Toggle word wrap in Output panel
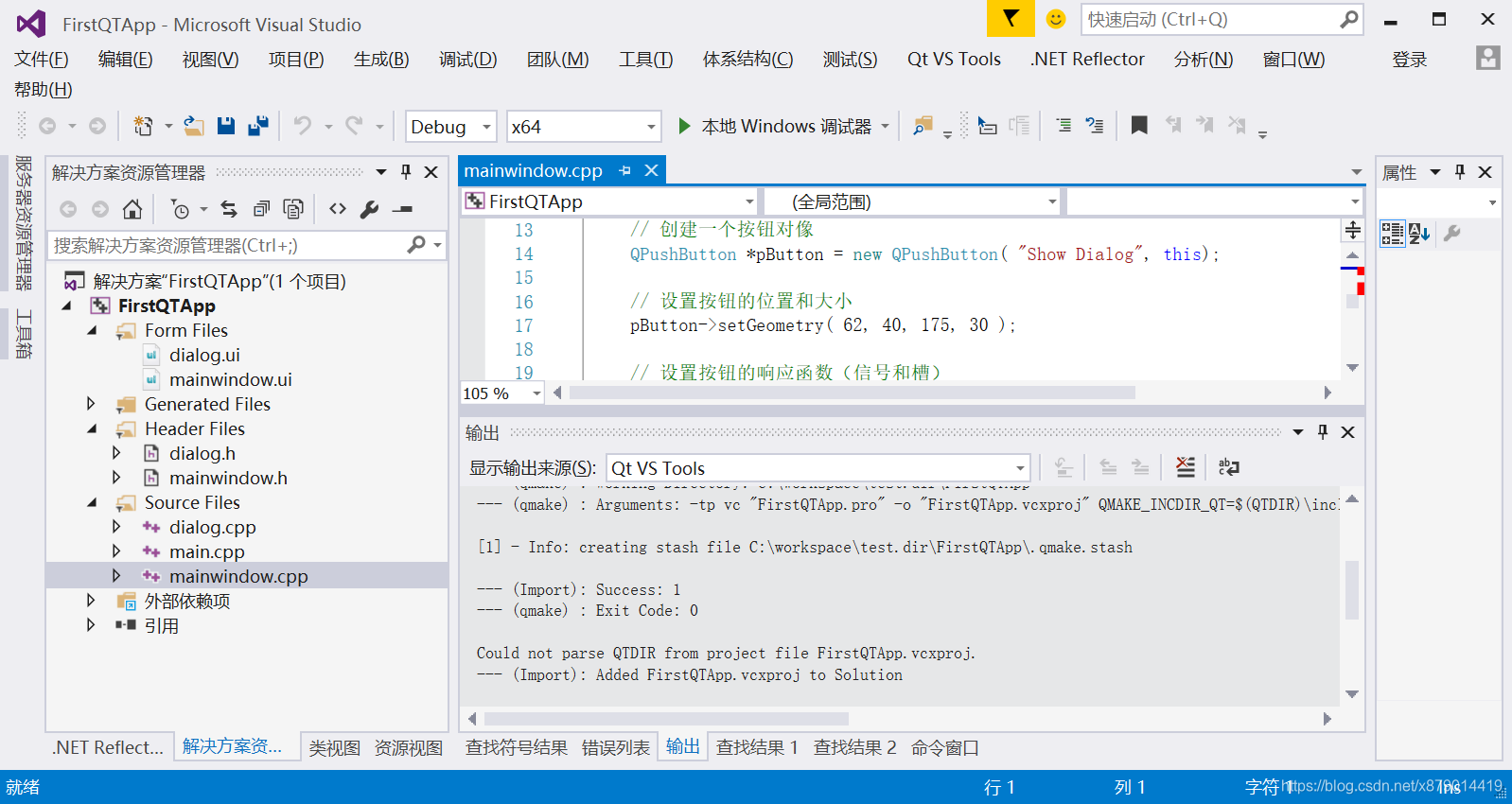 [x=1228, y=467]
